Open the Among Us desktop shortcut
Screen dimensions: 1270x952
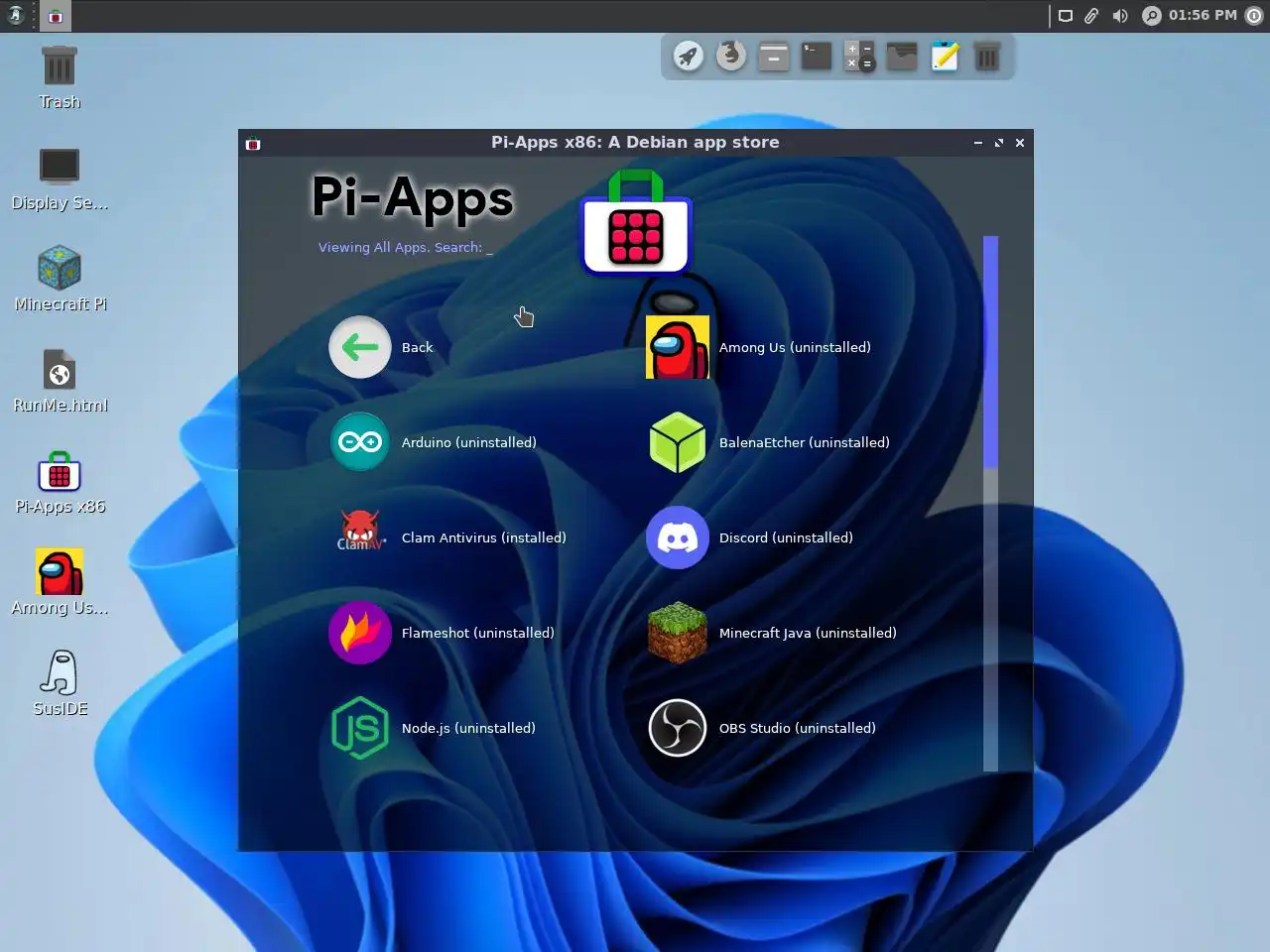pos(60,583)
